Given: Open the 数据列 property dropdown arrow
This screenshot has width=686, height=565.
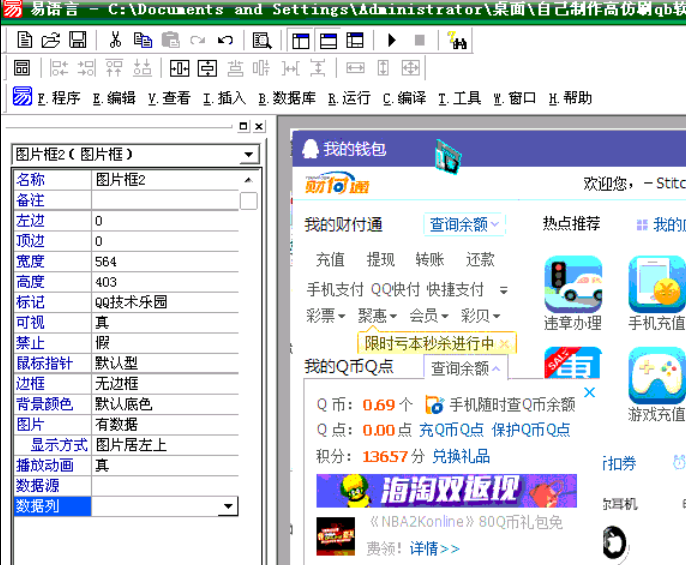Looking at the screenshot, I should tap(229, 507).
